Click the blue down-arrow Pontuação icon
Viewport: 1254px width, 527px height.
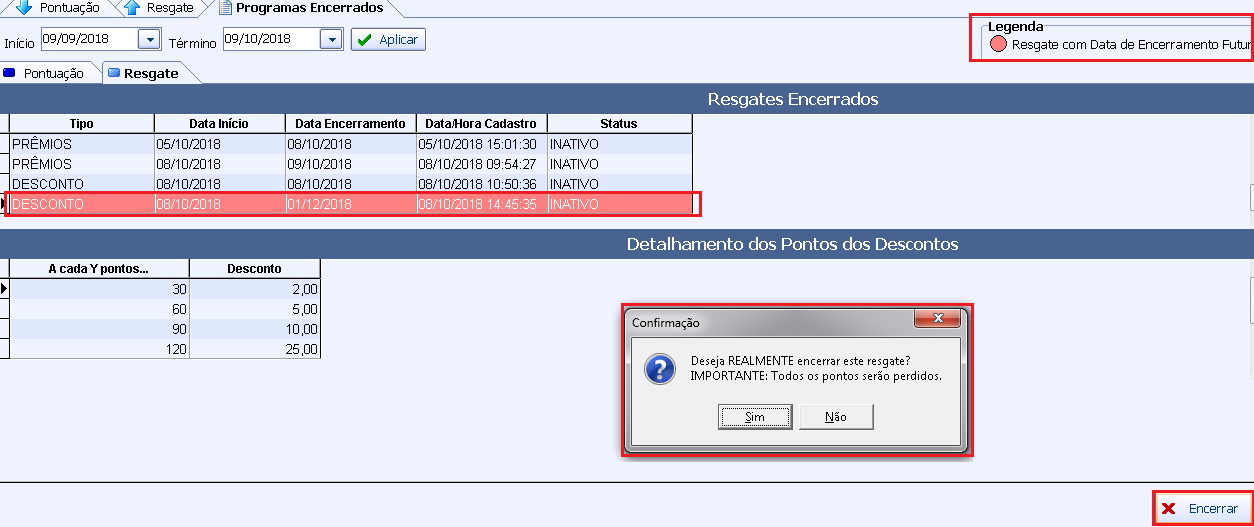tap(25, 7)
